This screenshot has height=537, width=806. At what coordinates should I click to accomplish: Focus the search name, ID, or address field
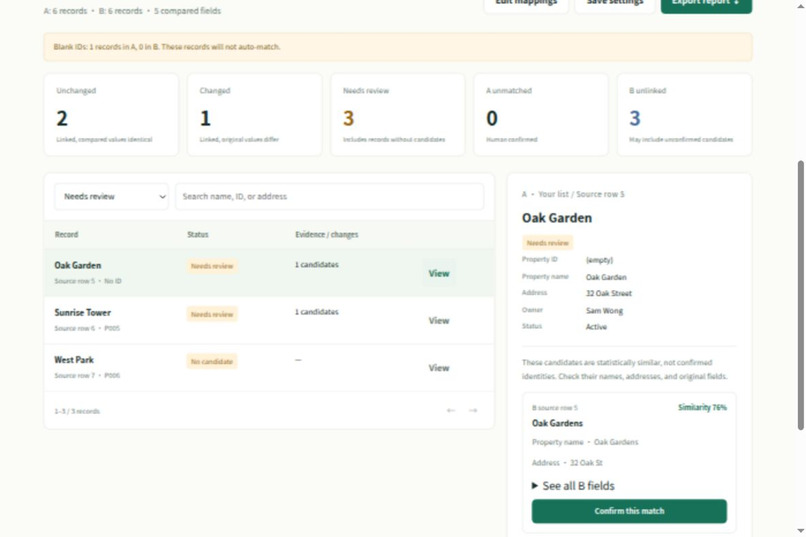tap(329, 196)
